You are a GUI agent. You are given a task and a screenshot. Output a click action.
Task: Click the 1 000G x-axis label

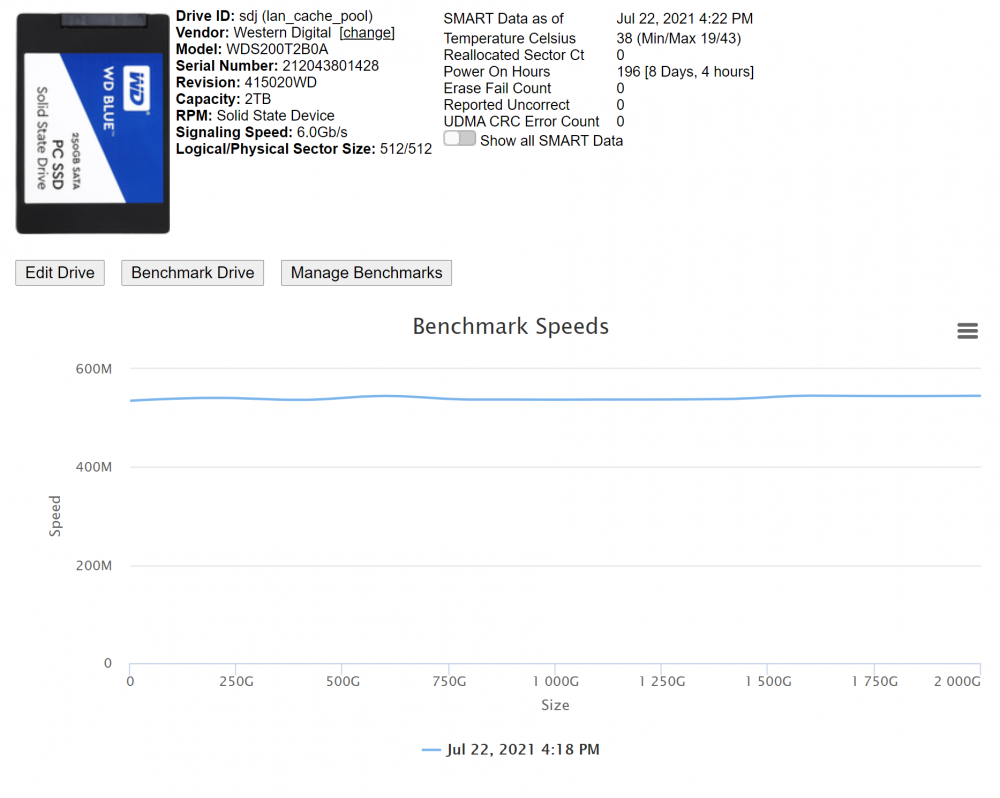click(555, 681)
